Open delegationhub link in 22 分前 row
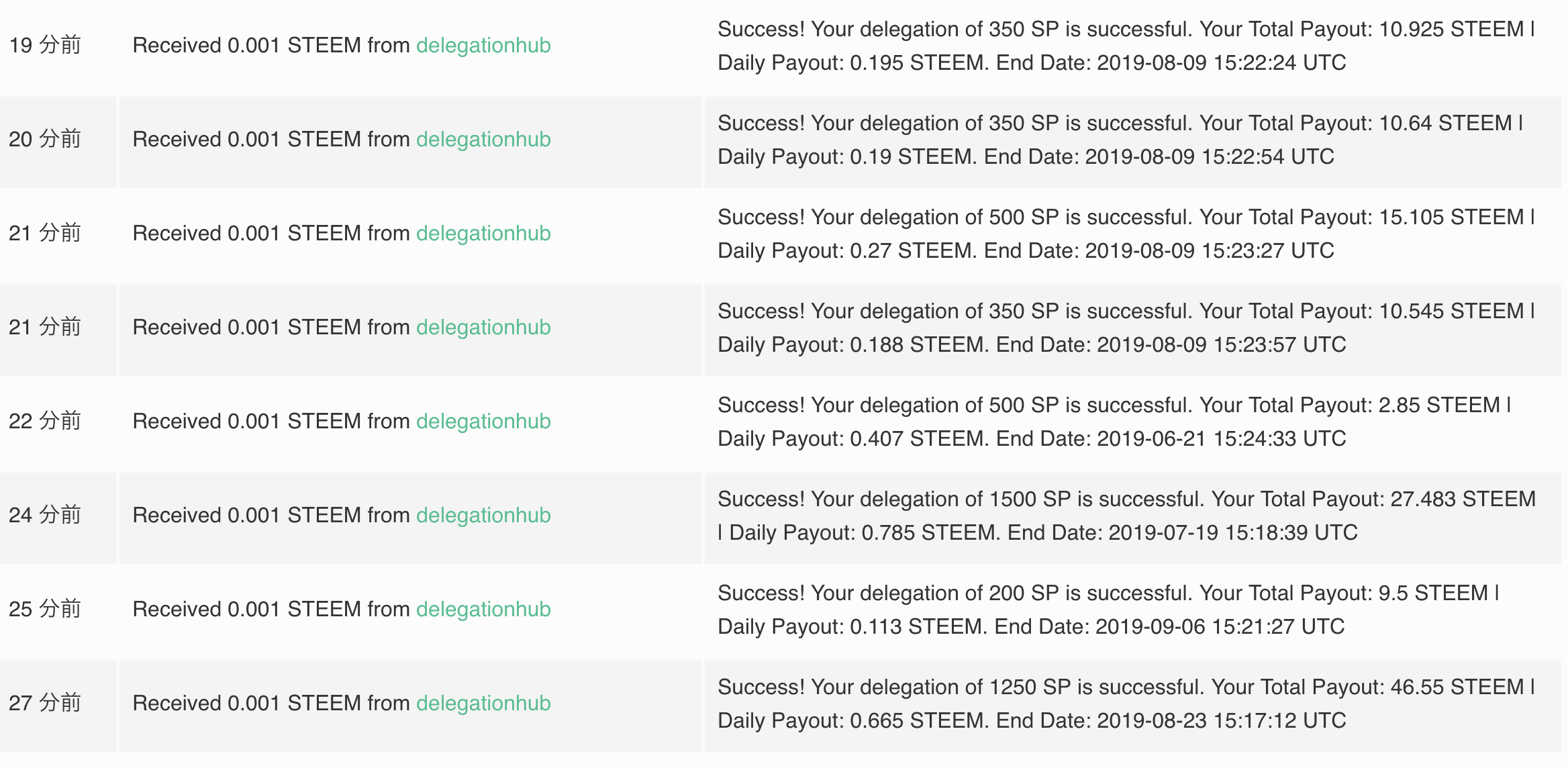 (x=483, y=422)
